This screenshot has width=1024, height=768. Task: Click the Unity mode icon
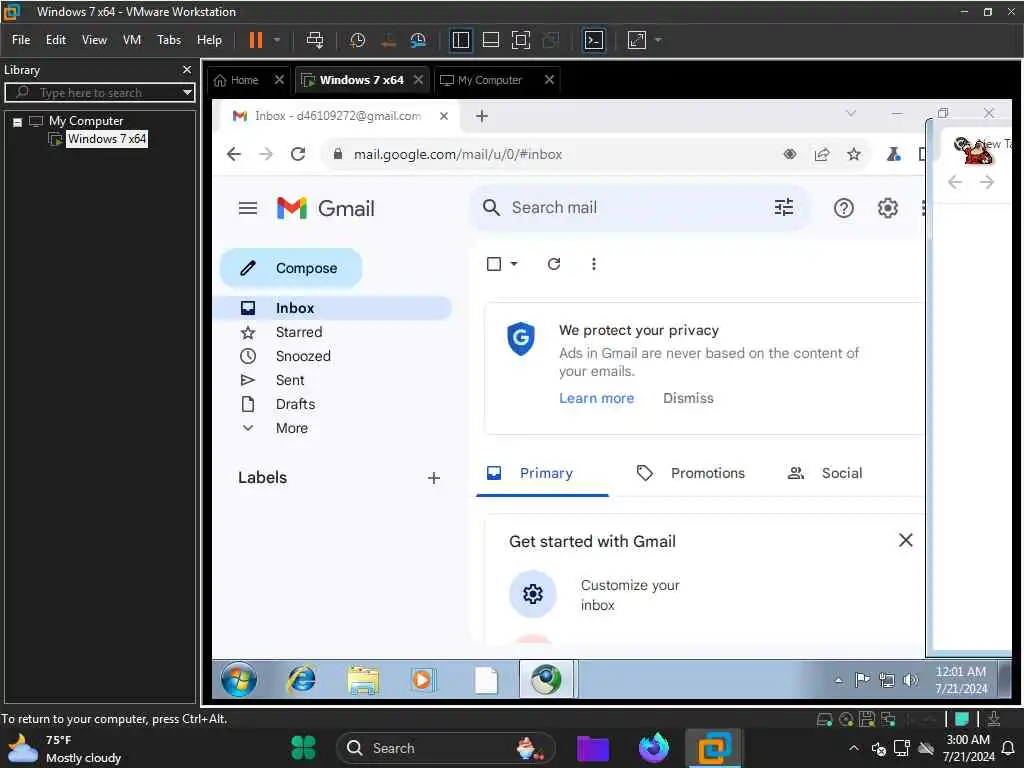pos(551,40)
